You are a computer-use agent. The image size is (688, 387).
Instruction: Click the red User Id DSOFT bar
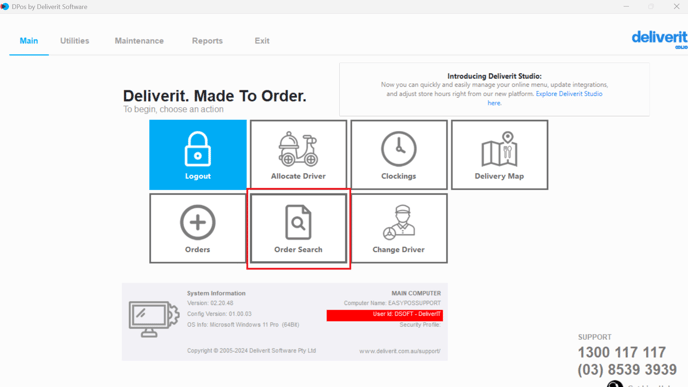point(384,315)
